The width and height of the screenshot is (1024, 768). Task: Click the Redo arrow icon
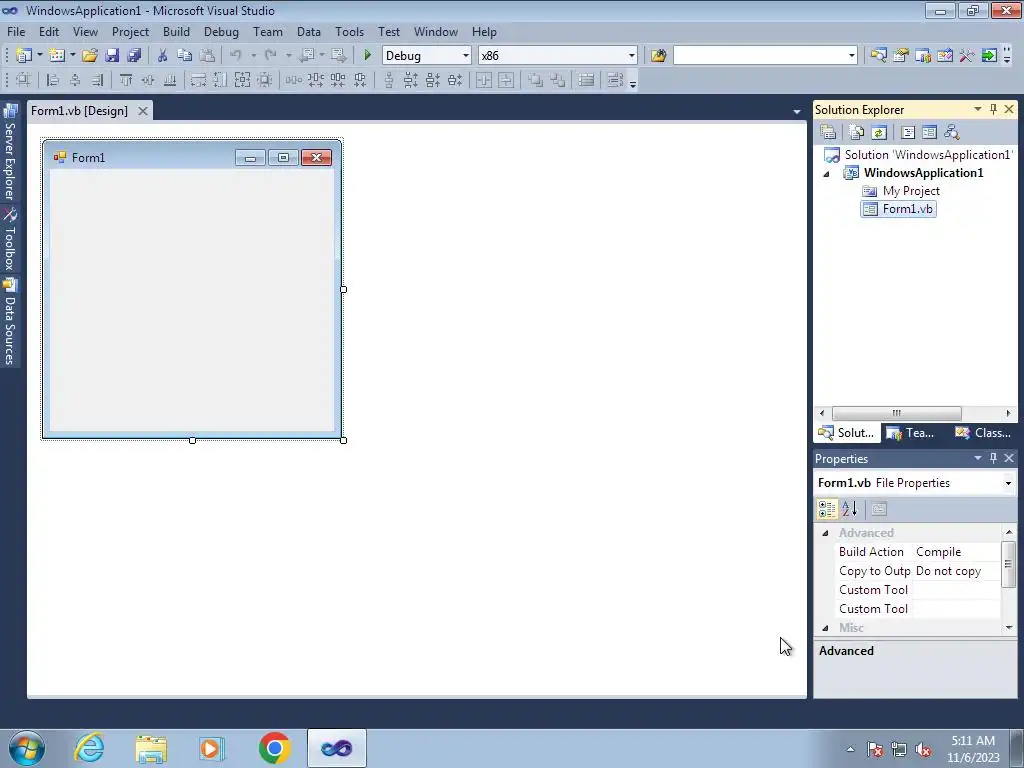pyautogui.click(x=270, y=56)
